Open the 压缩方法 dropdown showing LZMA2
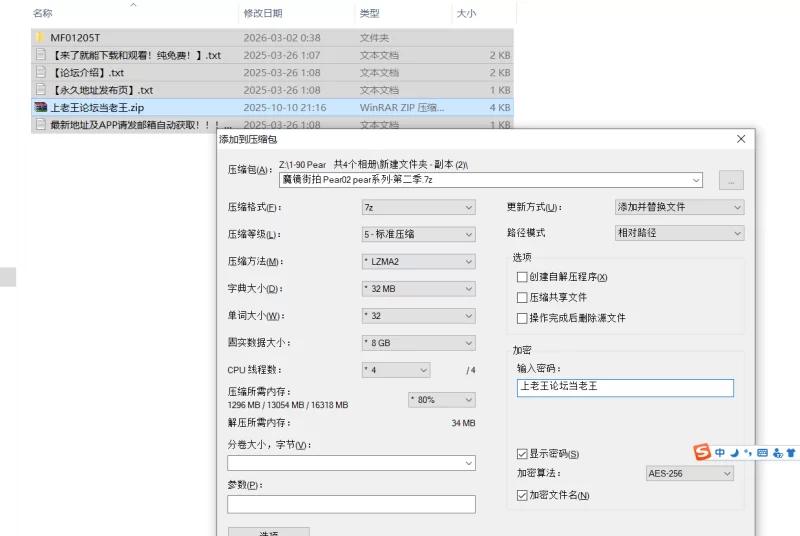800x536 pixels. coord(418,261)
